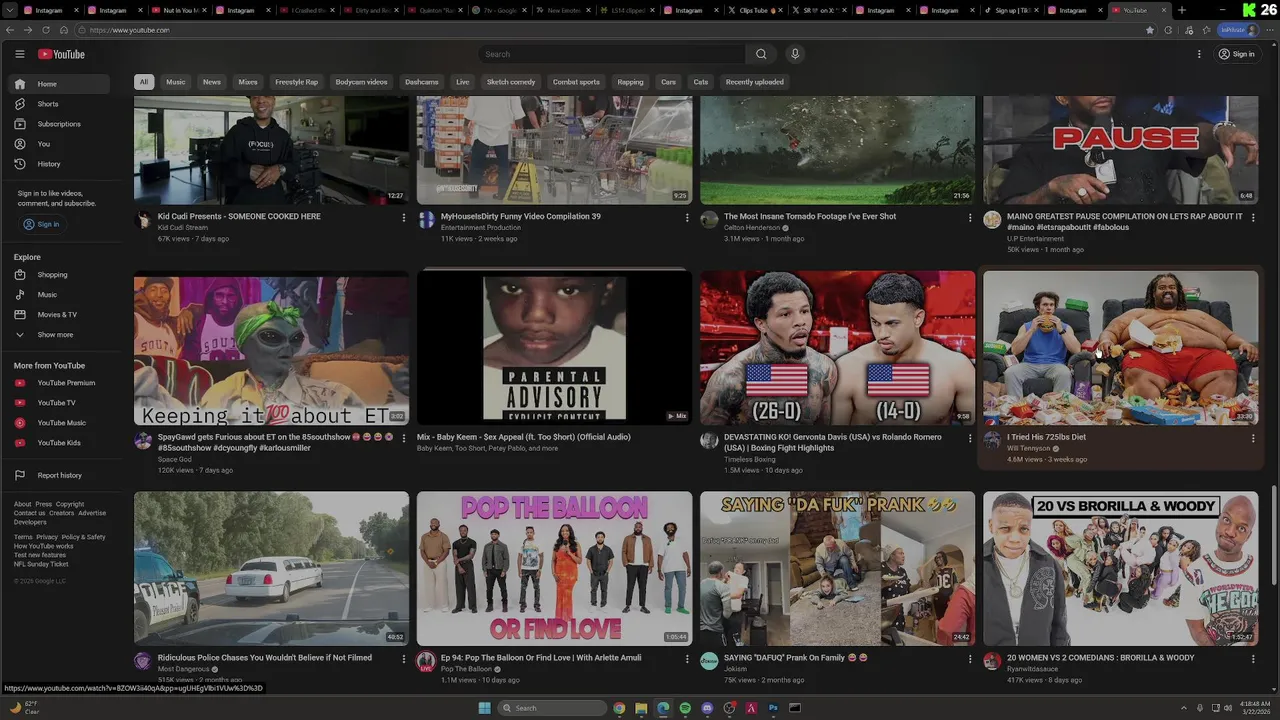Open History in the sidebar
The height and width of the screenshot is (720, 1280).
point(61,164)
